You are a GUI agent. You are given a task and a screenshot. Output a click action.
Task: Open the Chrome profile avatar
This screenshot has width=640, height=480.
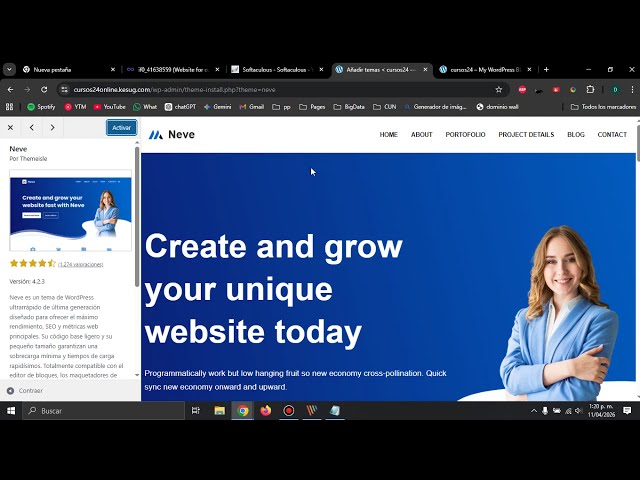point(615,90)
